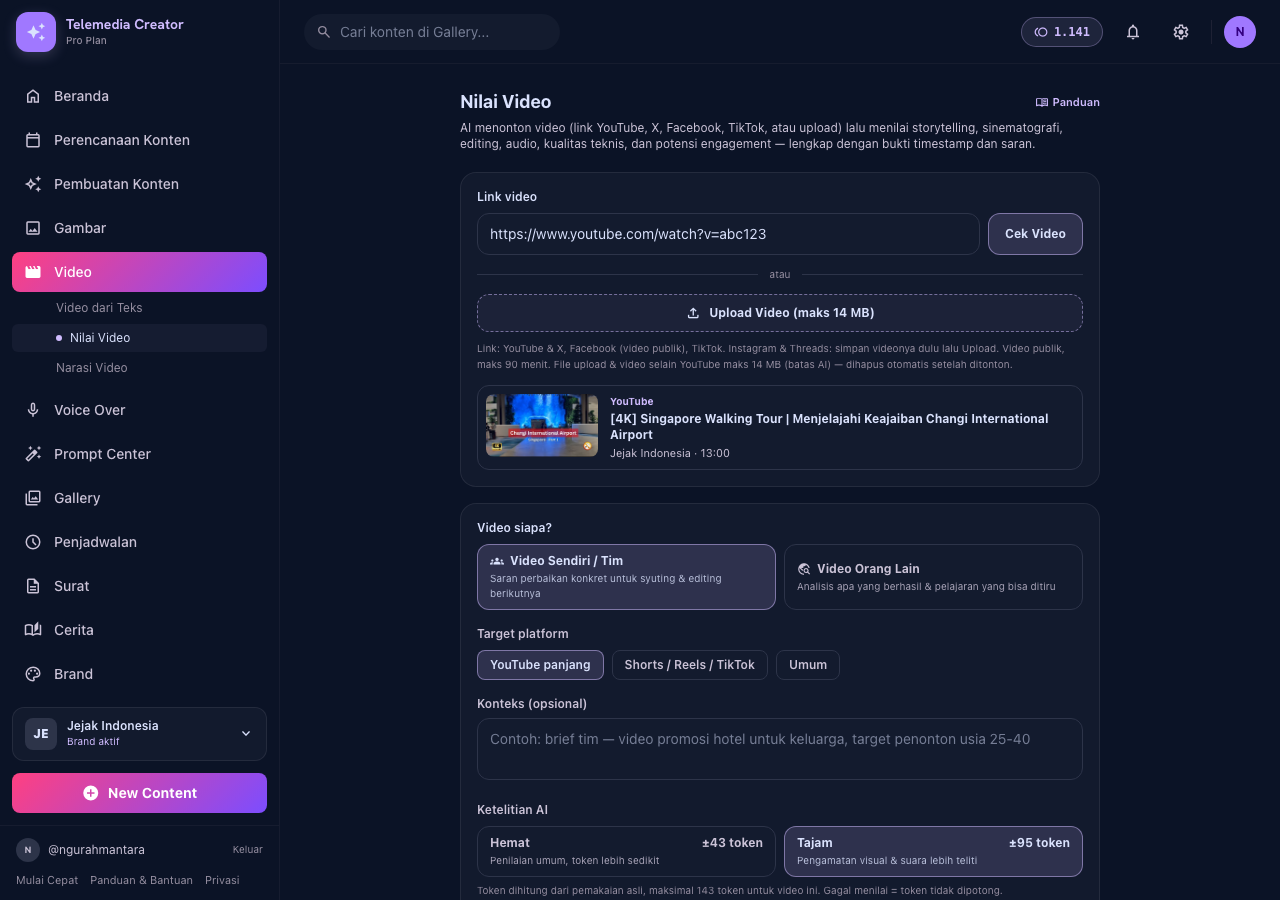This screenshot has height=900, width=1280.
Task: Choose Shorts / Reels / TikTok platform
Action: (x=690, y=665)
